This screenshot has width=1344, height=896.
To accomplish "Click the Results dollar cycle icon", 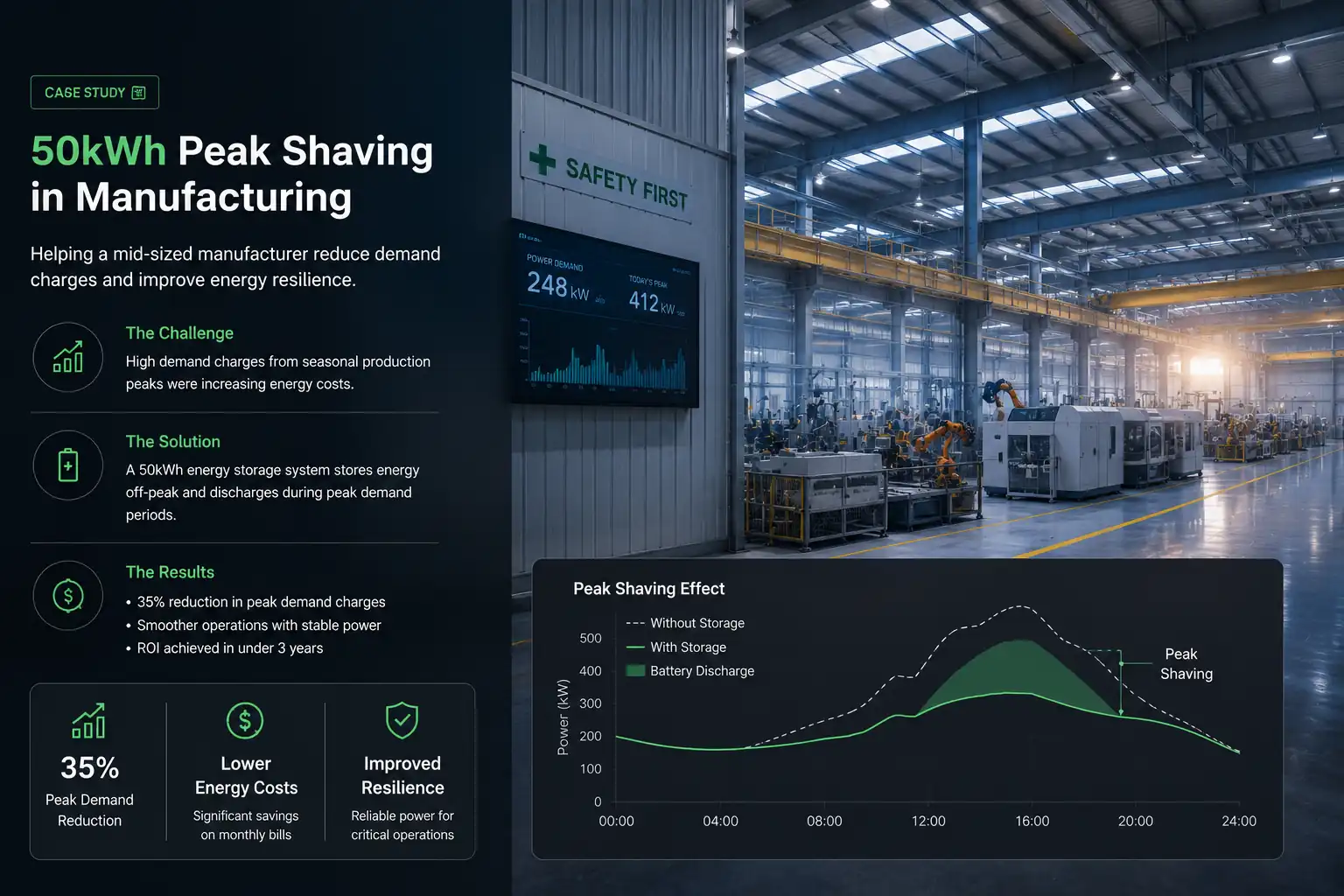I will pyautogui.click(x=68, y=596).
